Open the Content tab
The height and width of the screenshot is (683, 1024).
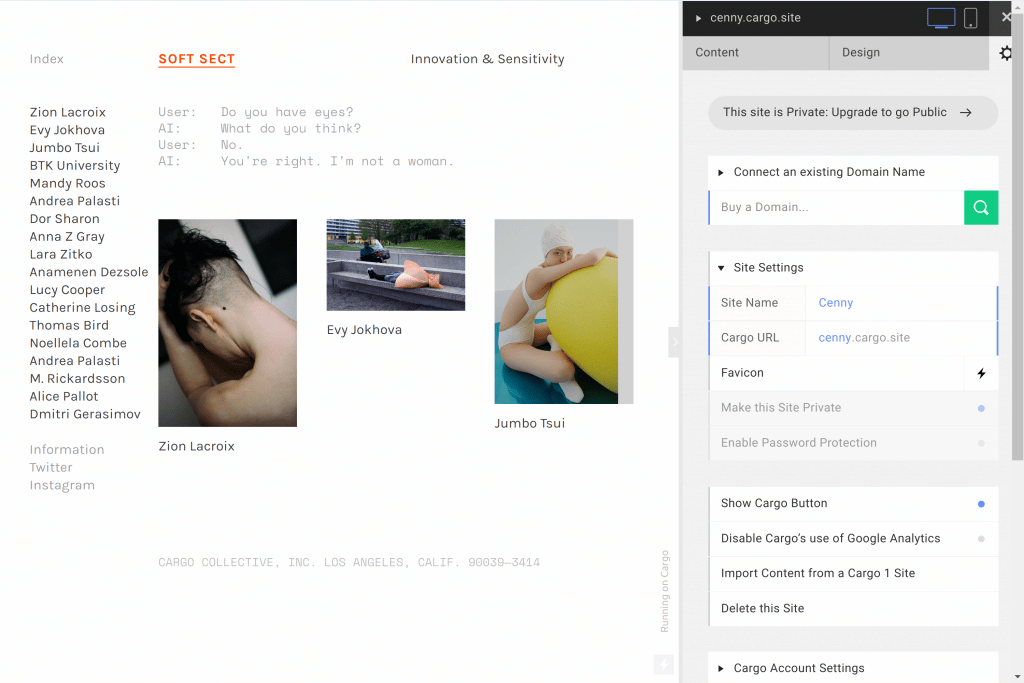click(x=755, y=53)
